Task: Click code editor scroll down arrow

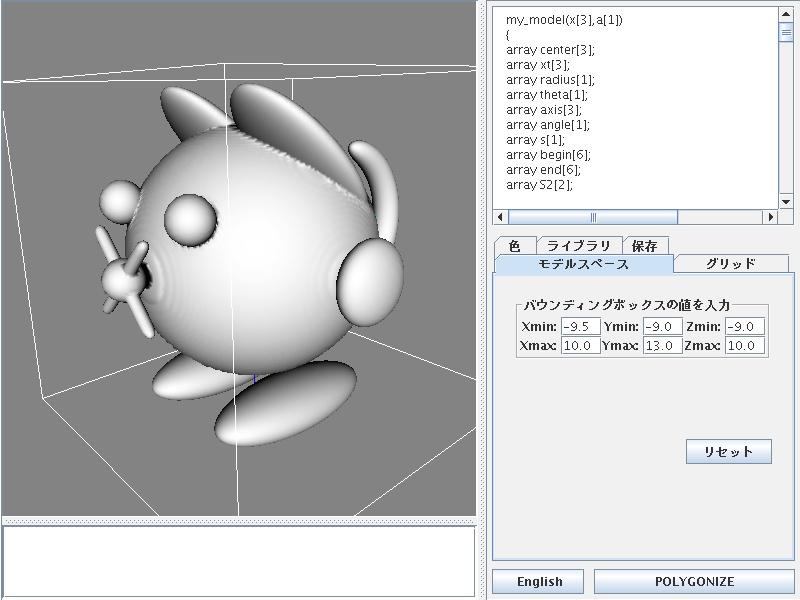Action: [x=786, y=202]
